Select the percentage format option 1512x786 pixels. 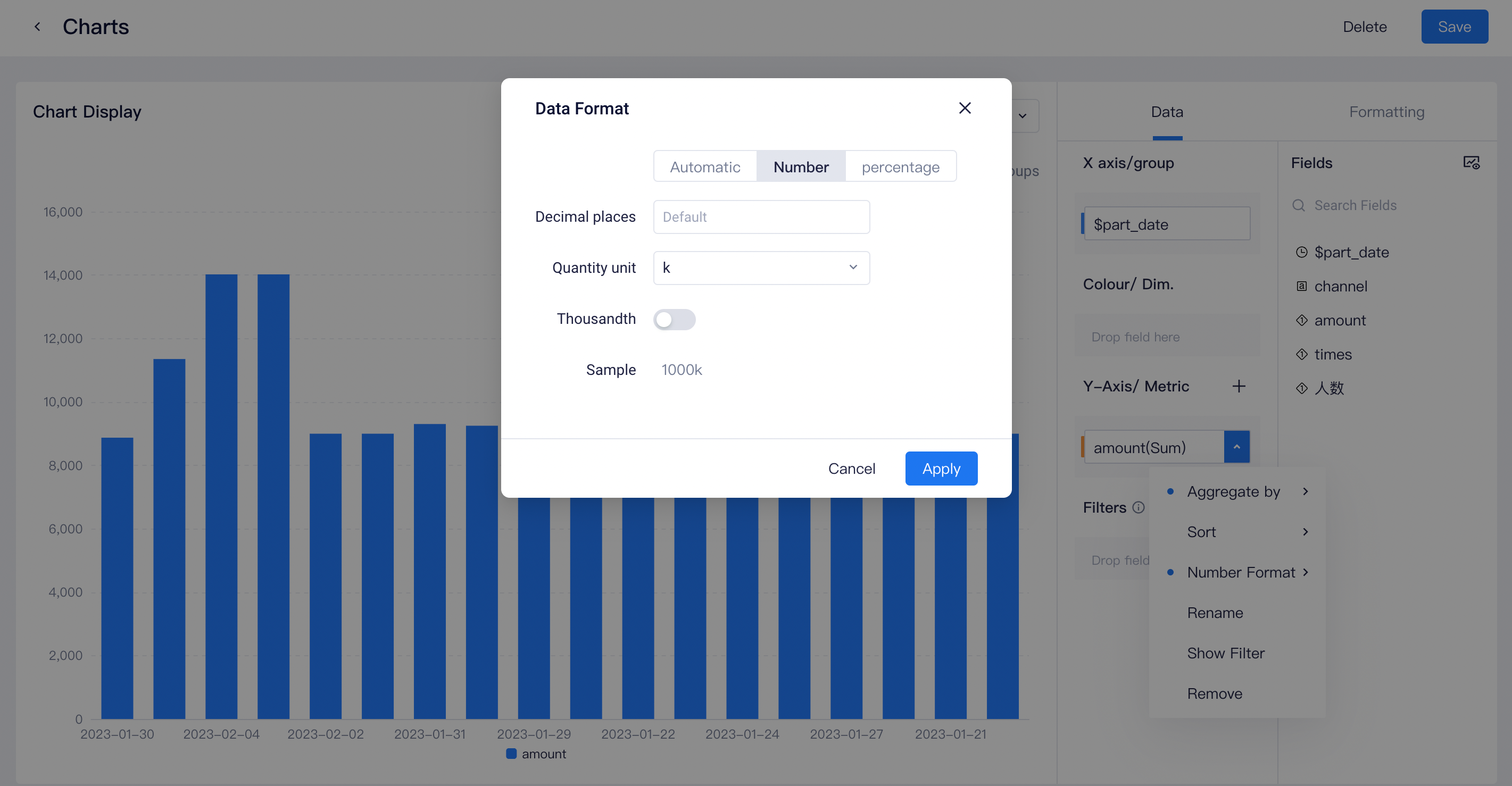(x=900, y=167)
